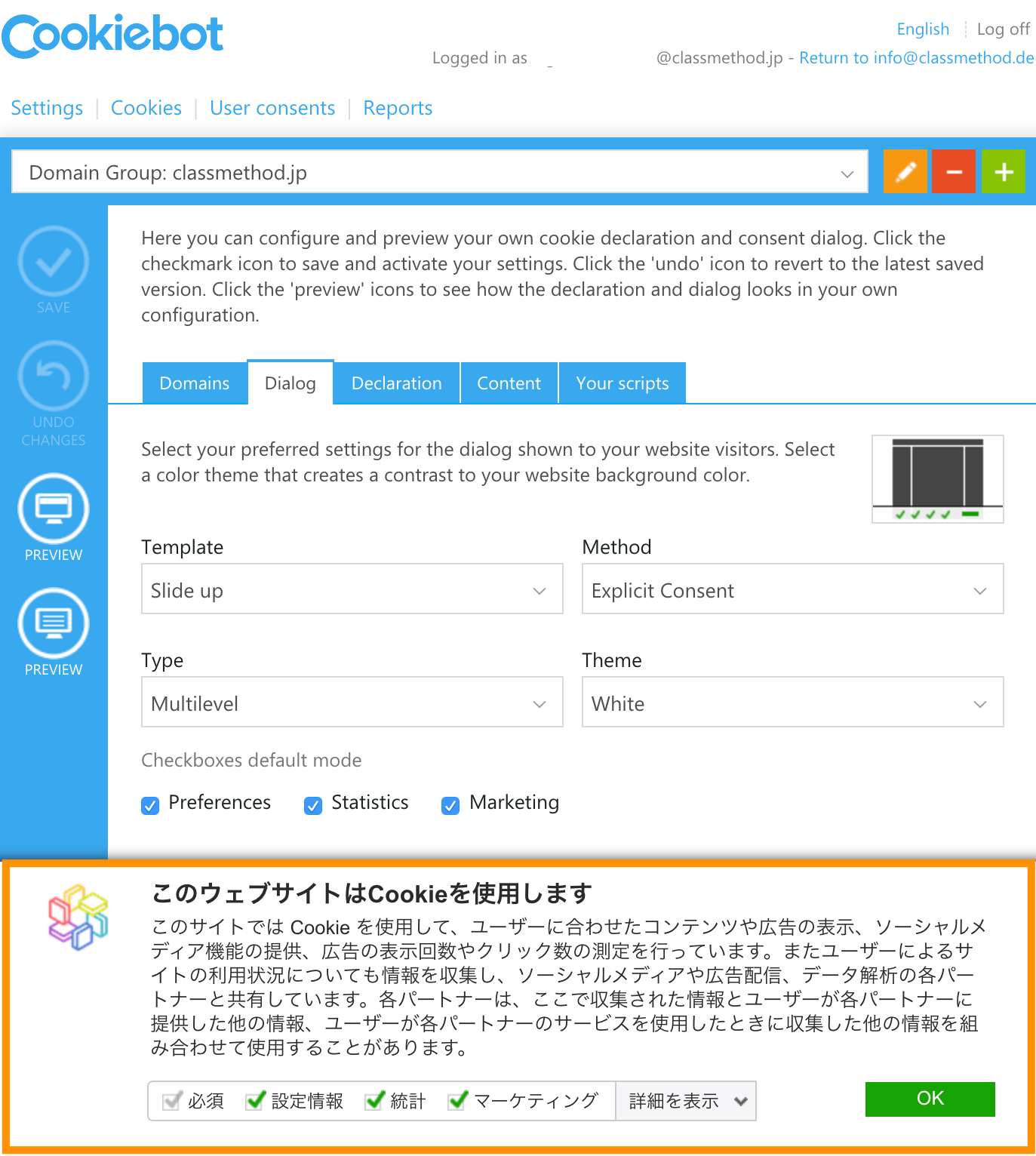
Task: Toggle the Marketing checkbox
Action: coord(450,806)
